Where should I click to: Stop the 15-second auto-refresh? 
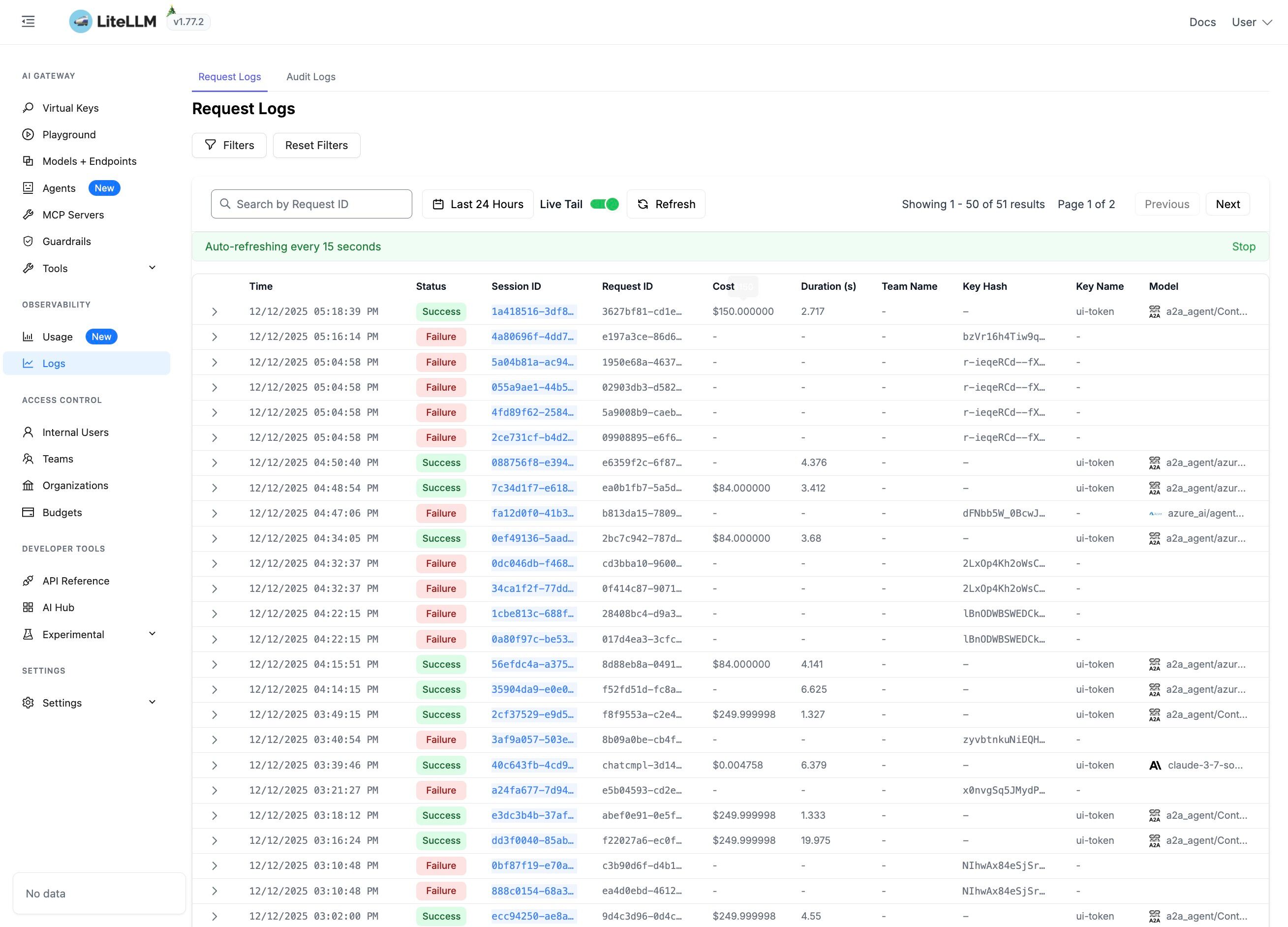[x=1244, y=247]
